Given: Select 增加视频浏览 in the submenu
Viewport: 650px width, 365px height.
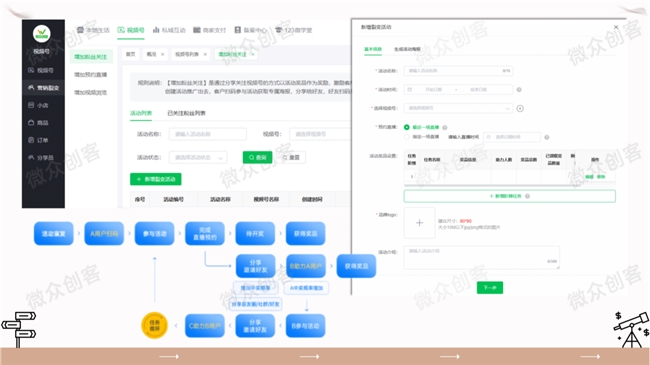Looking at the screenshot, I should click(91, 92).
